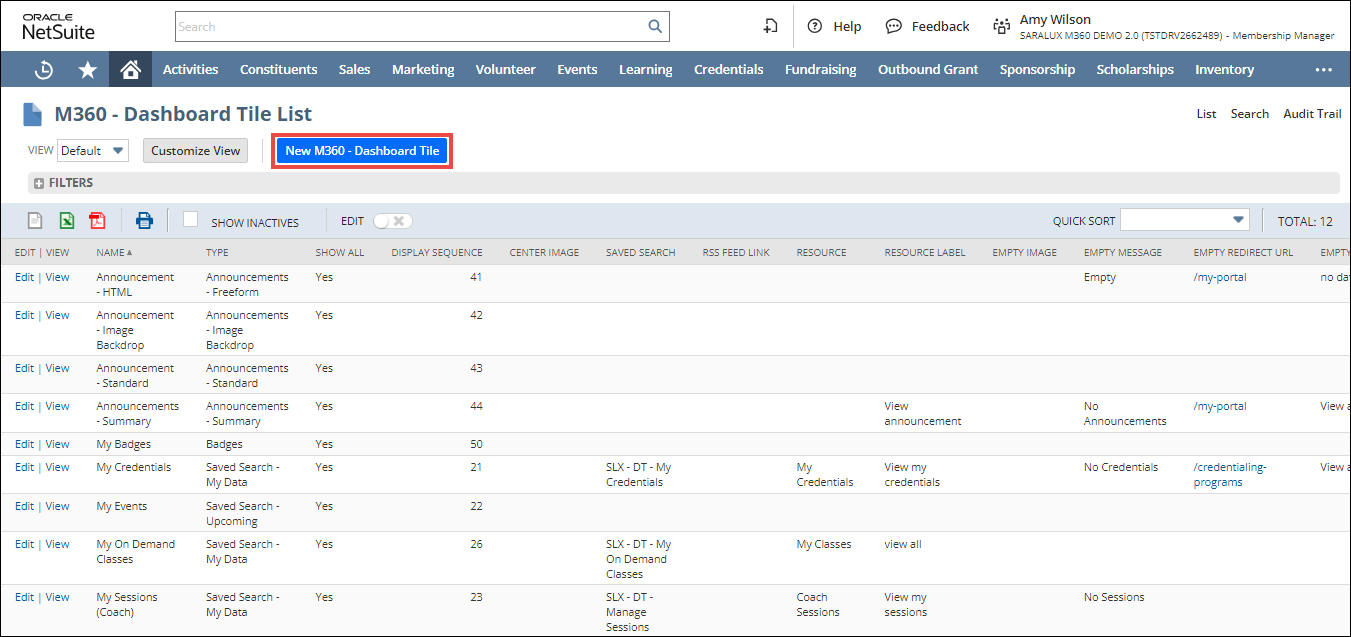1351x637 pixels.
Task: Export list to PDF icon
Action: tap(97, 221)
